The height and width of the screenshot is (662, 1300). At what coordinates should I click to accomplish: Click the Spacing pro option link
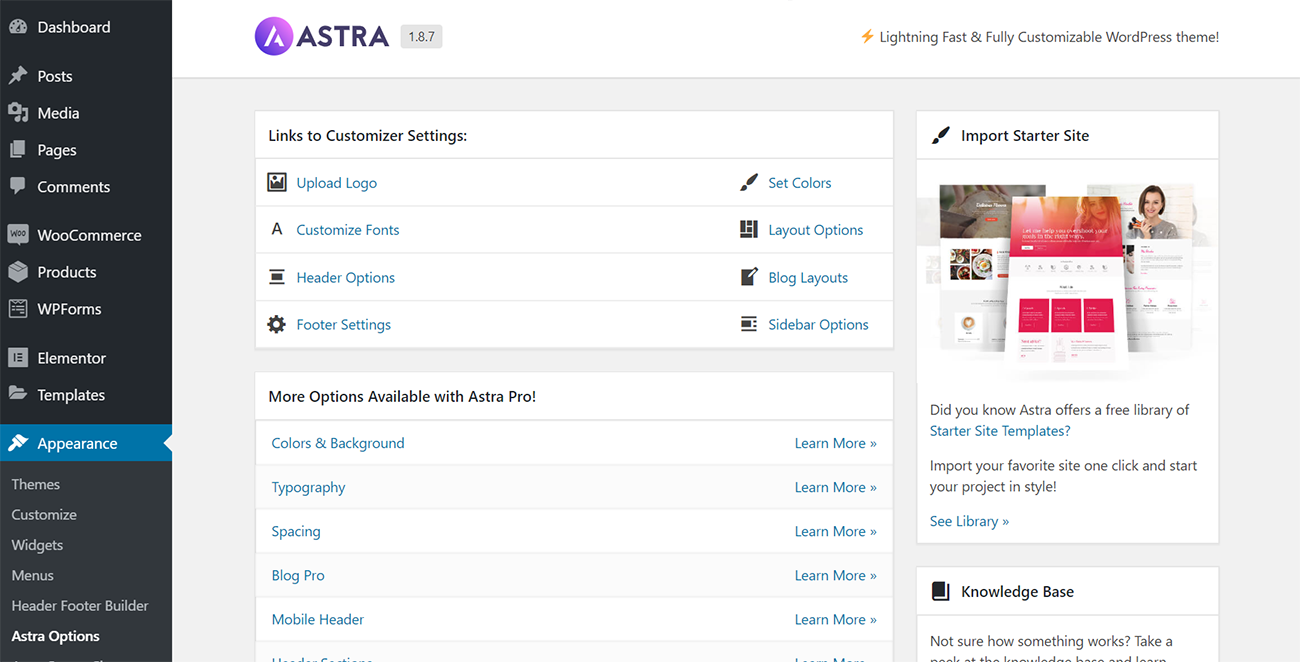296,531
